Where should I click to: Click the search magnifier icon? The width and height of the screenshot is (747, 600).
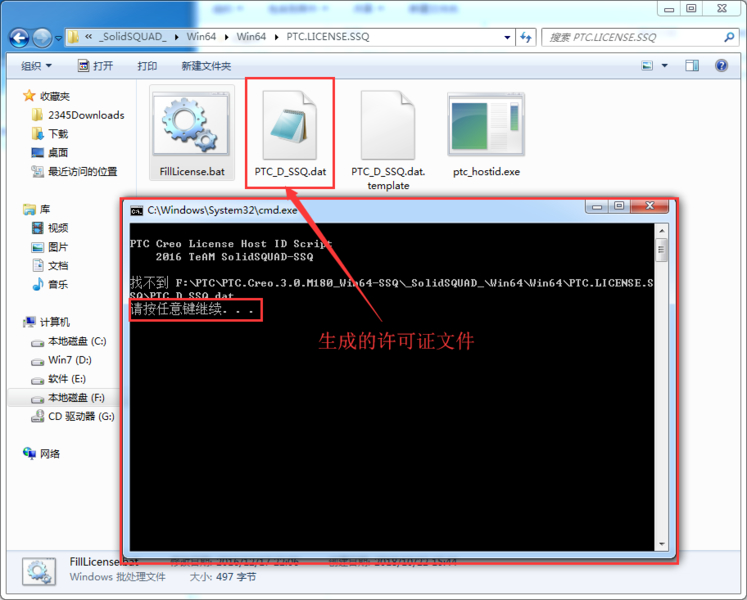pyautogui.click(x=729, y=37)
